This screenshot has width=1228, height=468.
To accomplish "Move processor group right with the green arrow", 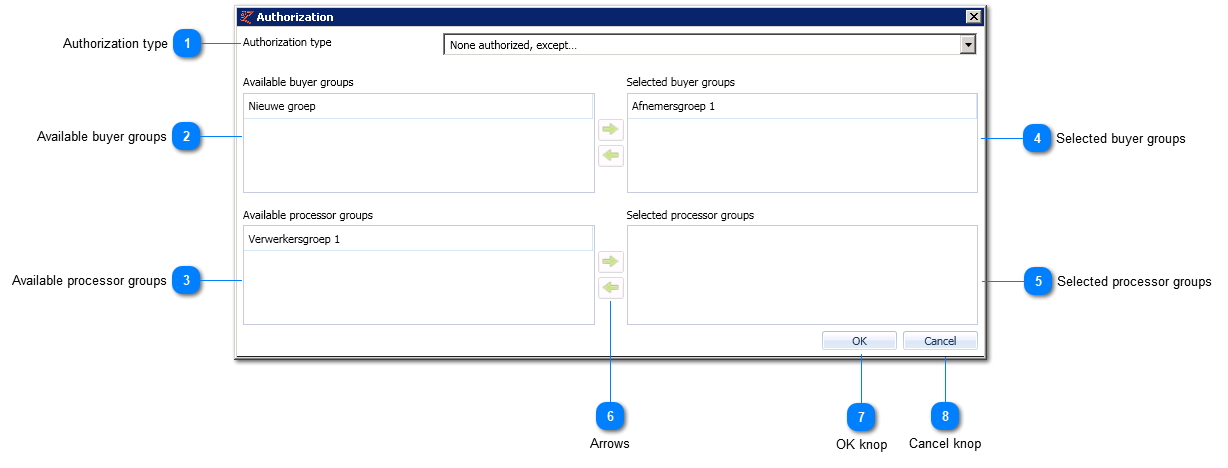I will click(610, 262).
